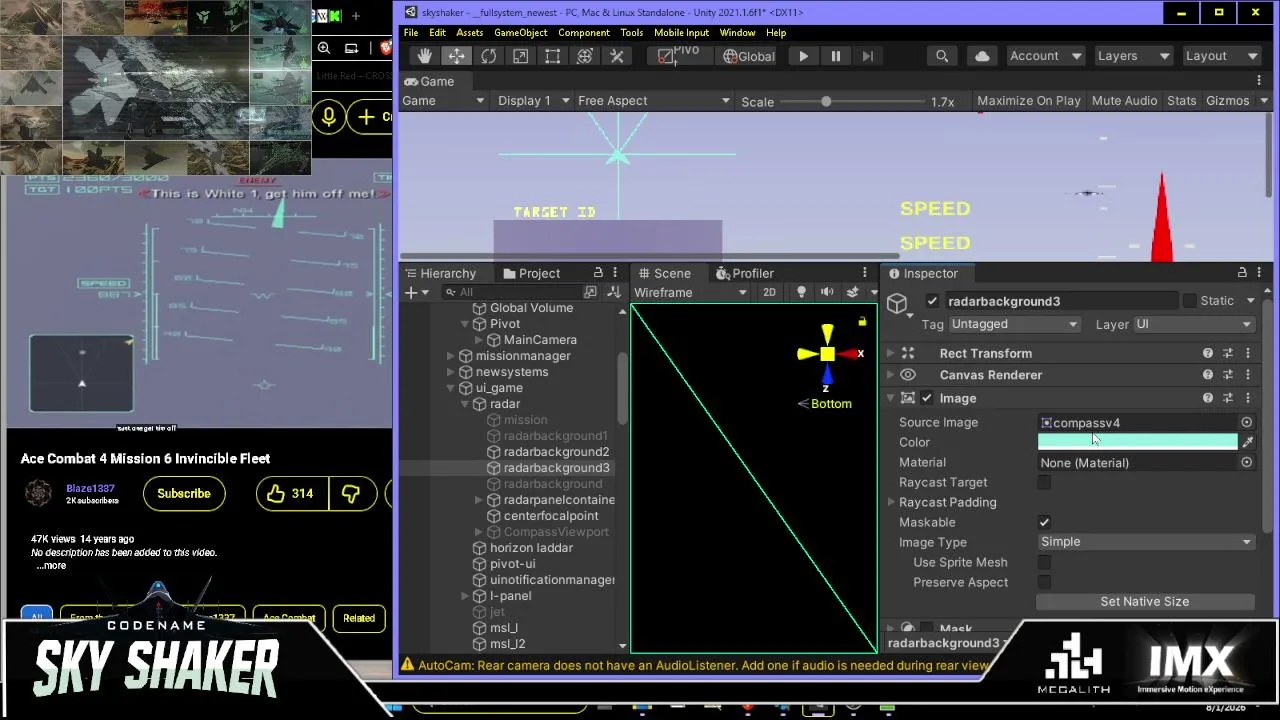This screenshot has height=720, width=1280.
Task: Open Canvas Renderer more options menu
Action: tap(1247, 375)
